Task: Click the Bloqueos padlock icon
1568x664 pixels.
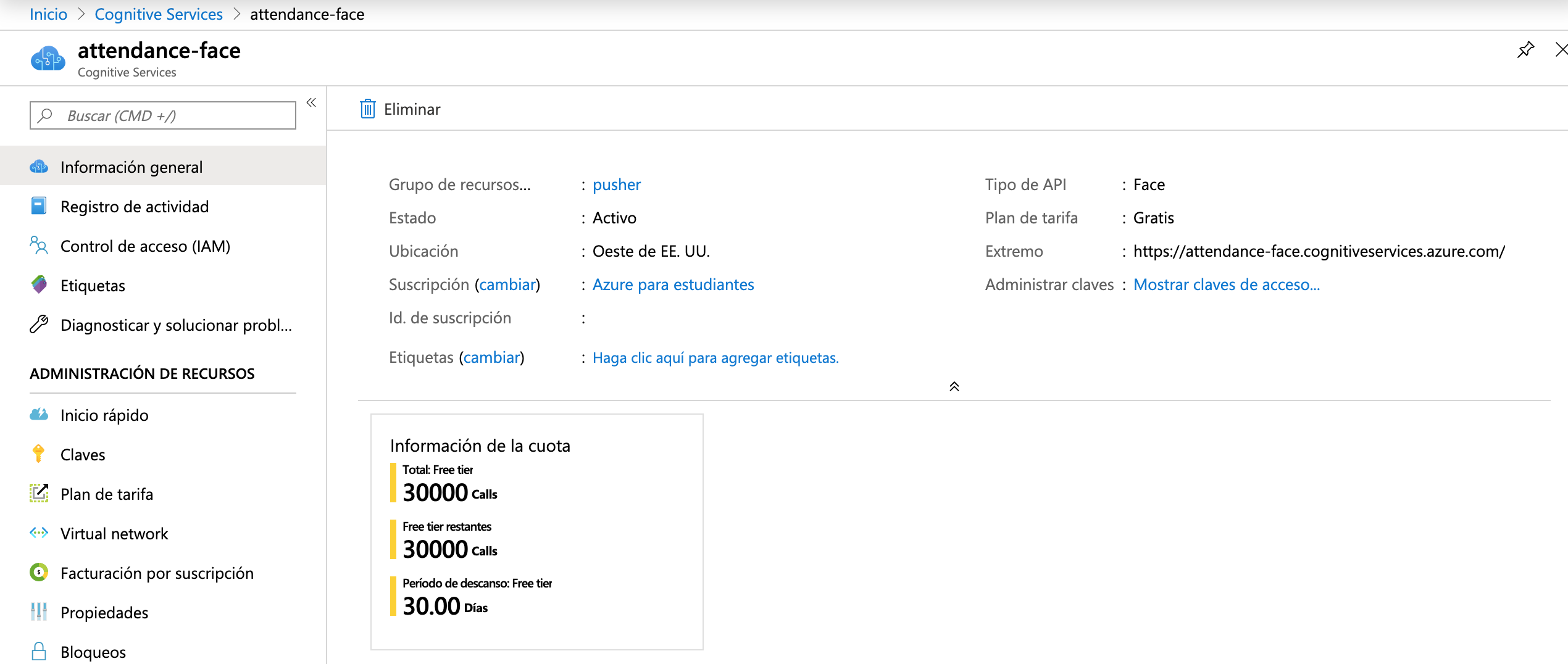Action: pos(39,651)
